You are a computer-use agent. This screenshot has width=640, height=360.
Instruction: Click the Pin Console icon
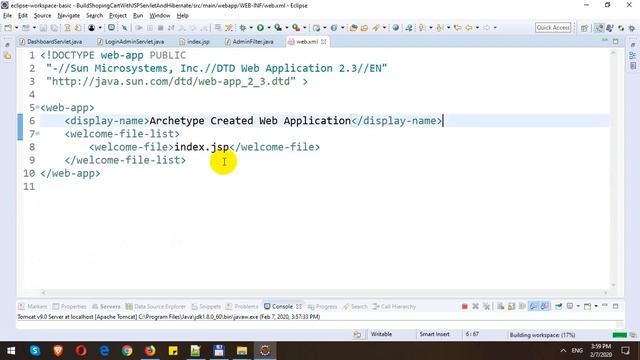(x=558, y=307)
